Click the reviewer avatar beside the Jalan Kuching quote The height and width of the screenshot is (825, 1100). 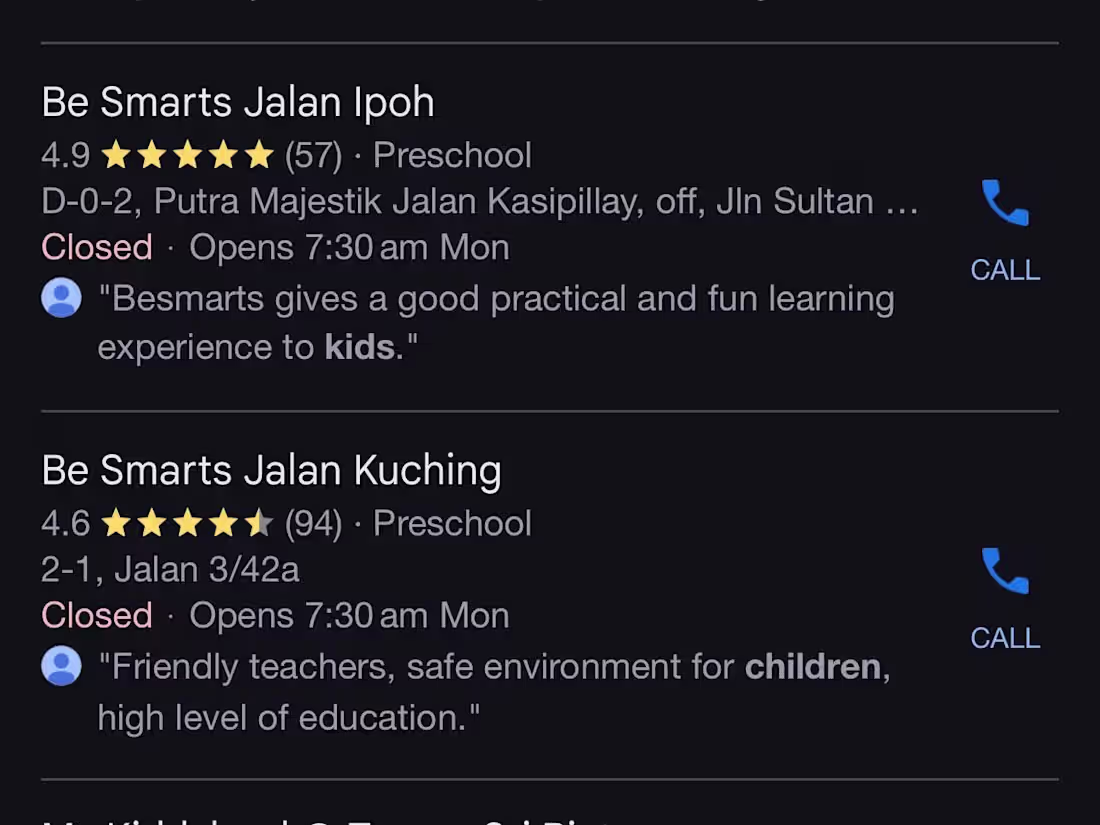(x=61, y=665)
